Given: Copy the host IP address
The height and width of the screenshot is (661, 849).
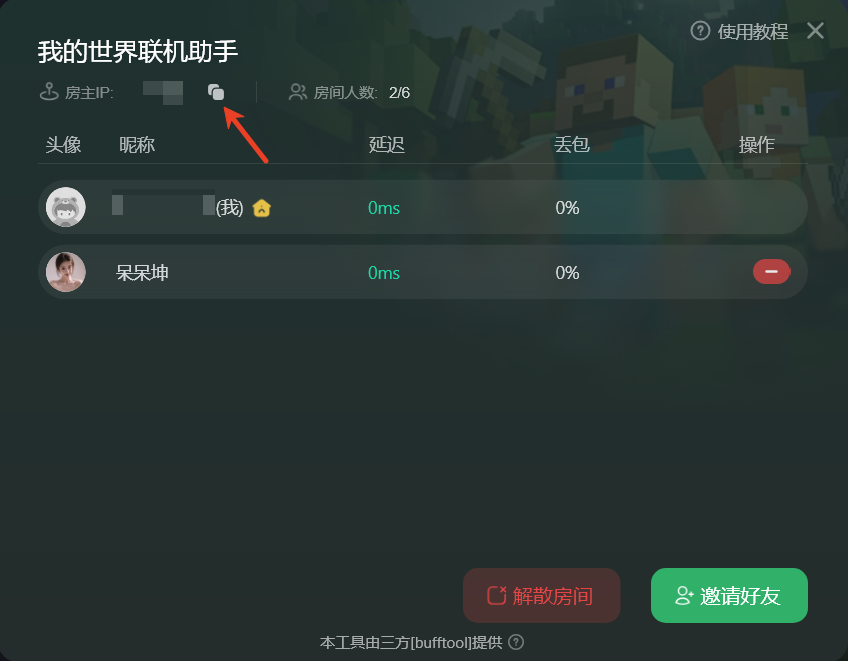Looking at the screenshot, I should pyautogui.click(x=216, y=92).
